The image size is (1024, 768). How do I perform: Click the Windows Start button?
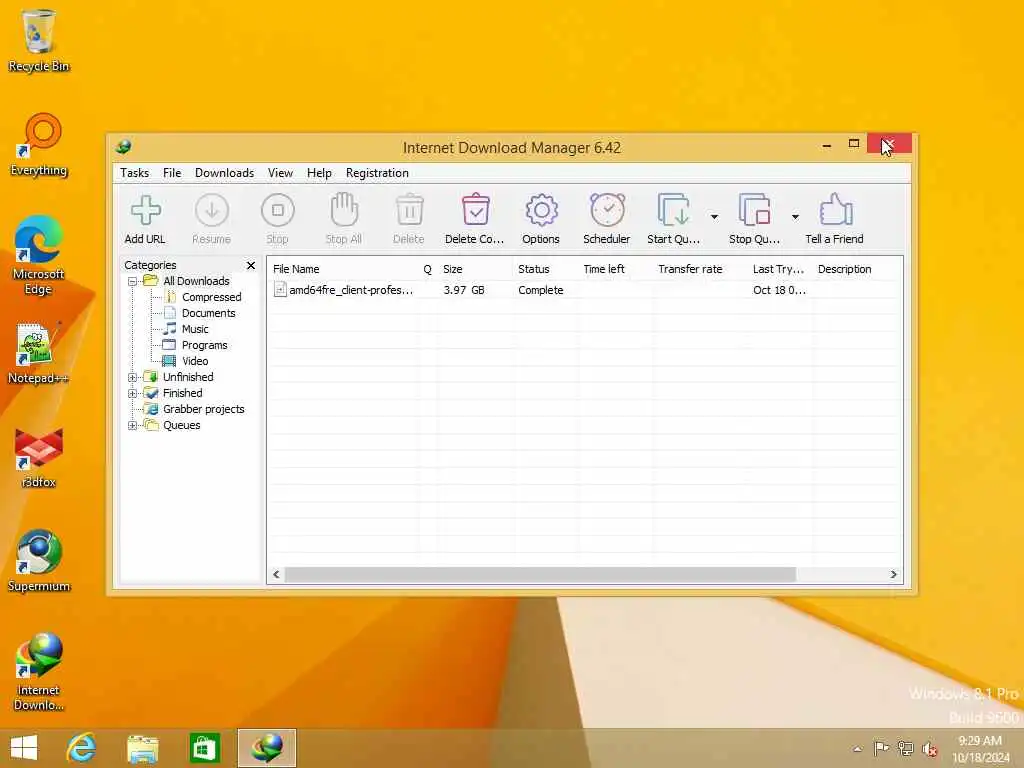24,748
